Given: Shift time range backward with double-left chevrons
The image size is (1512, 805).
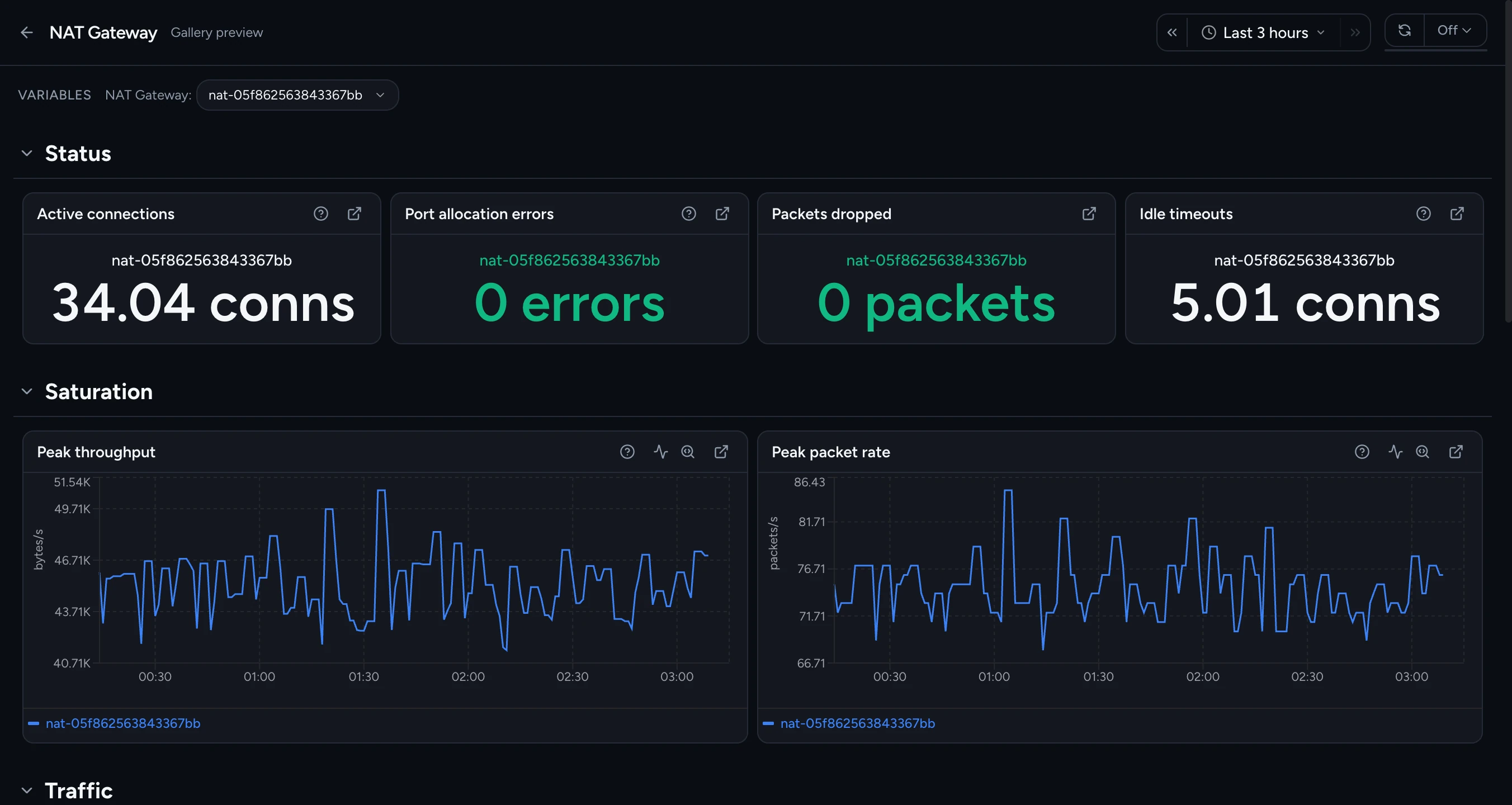Looking at the screenshot, I should 1172,32.
